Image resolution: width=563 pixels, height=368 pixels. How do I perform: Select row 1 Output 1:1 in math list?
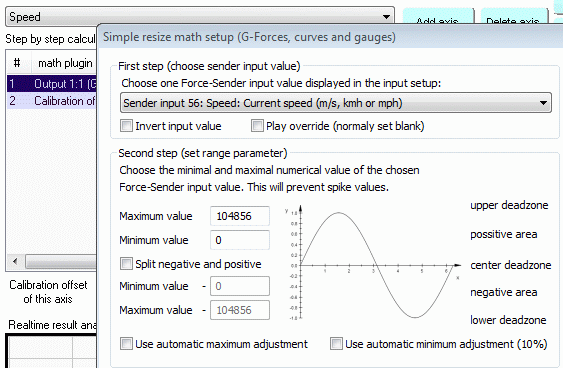(x=52, y=84)
